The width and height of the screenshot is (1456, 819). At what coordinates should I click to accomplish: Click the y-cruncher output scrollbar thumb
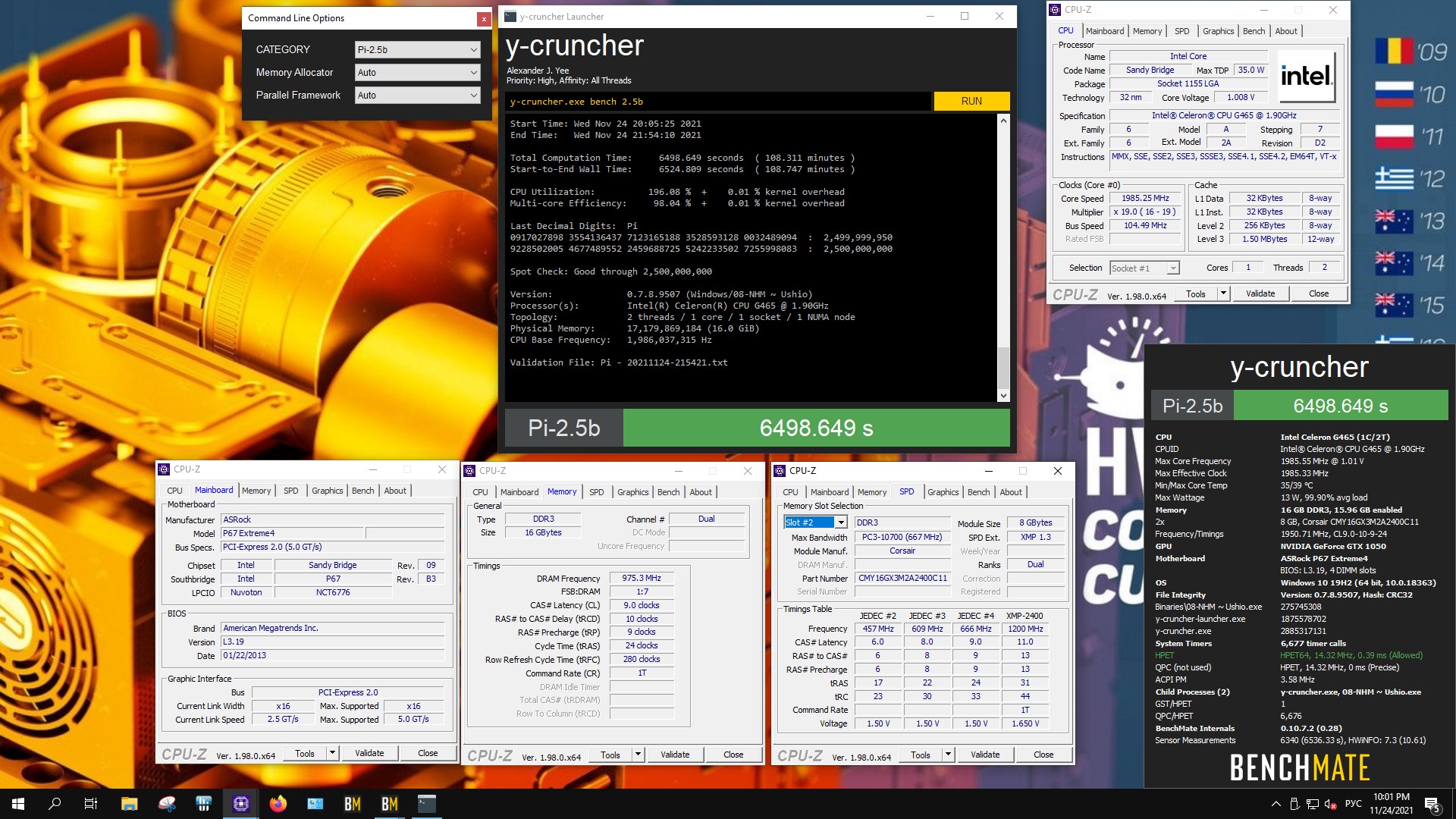click(x=1003, y=367)
